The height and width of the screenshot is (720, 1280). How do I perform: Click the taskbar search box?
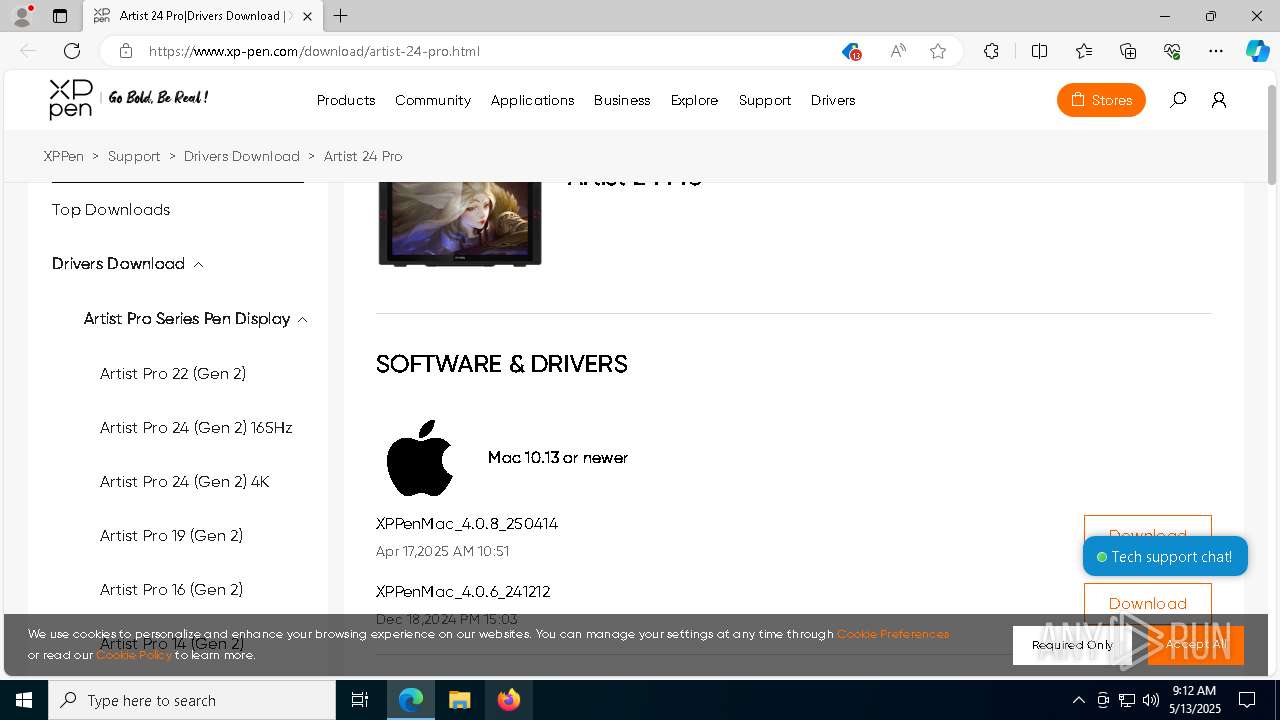(x=192, y=700)
